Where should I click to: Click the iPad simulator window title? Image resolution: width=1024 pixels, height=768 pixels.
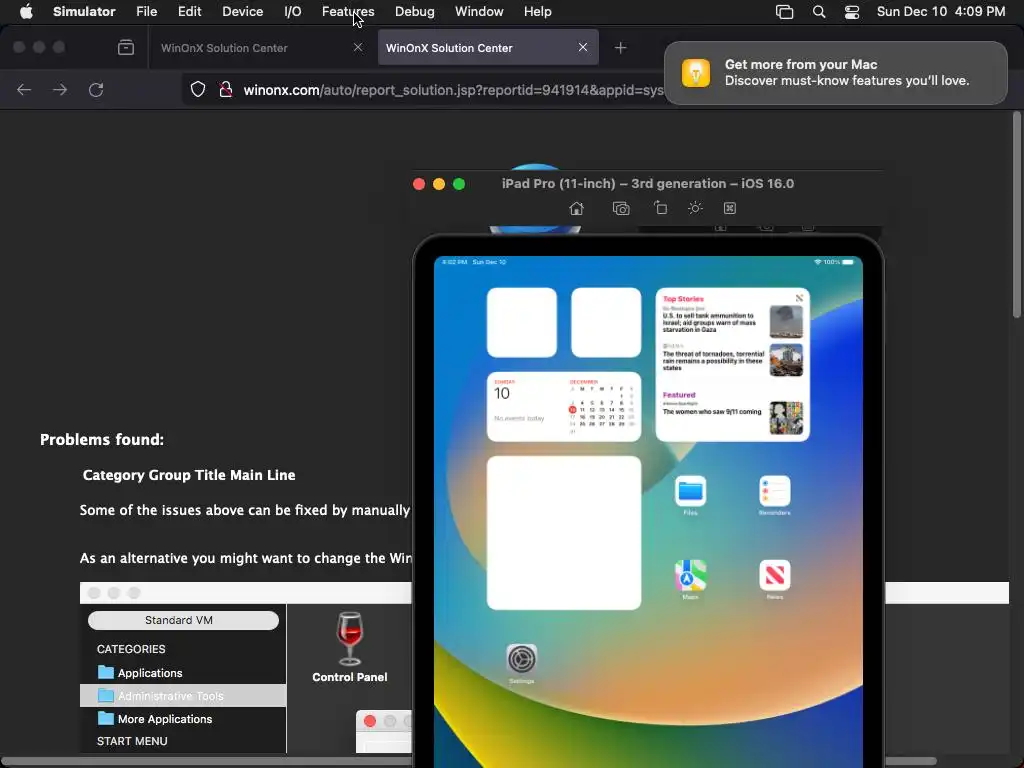[647, 184]
